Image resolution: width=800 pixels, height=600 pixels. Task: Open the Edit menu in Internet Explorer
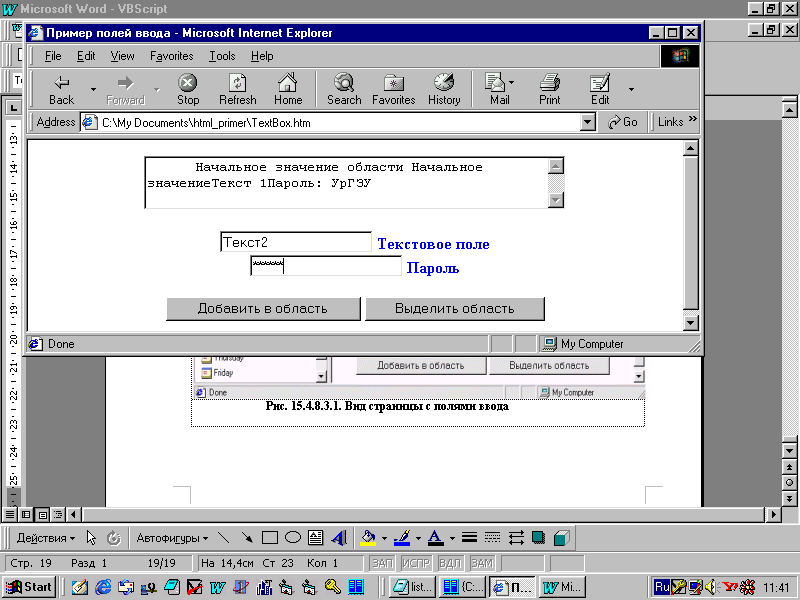[86, 56]
